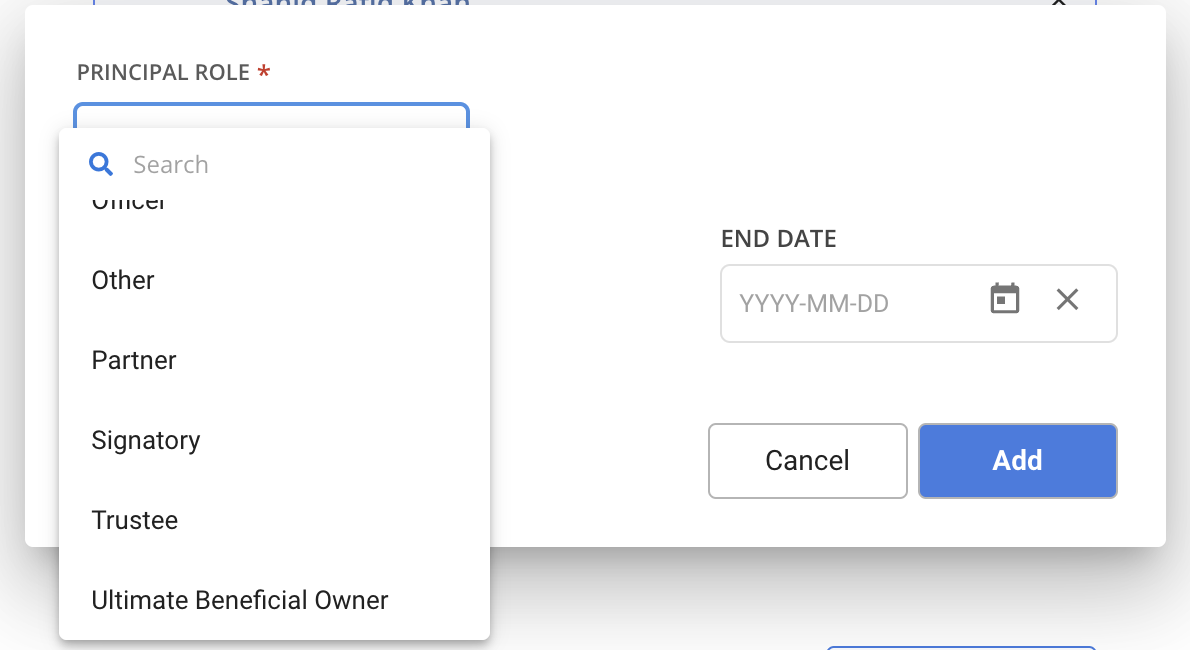Clear the End Date with the X icon
Image resolution: width=1190 pixels, height=650 pixels.
point(1067,299)
